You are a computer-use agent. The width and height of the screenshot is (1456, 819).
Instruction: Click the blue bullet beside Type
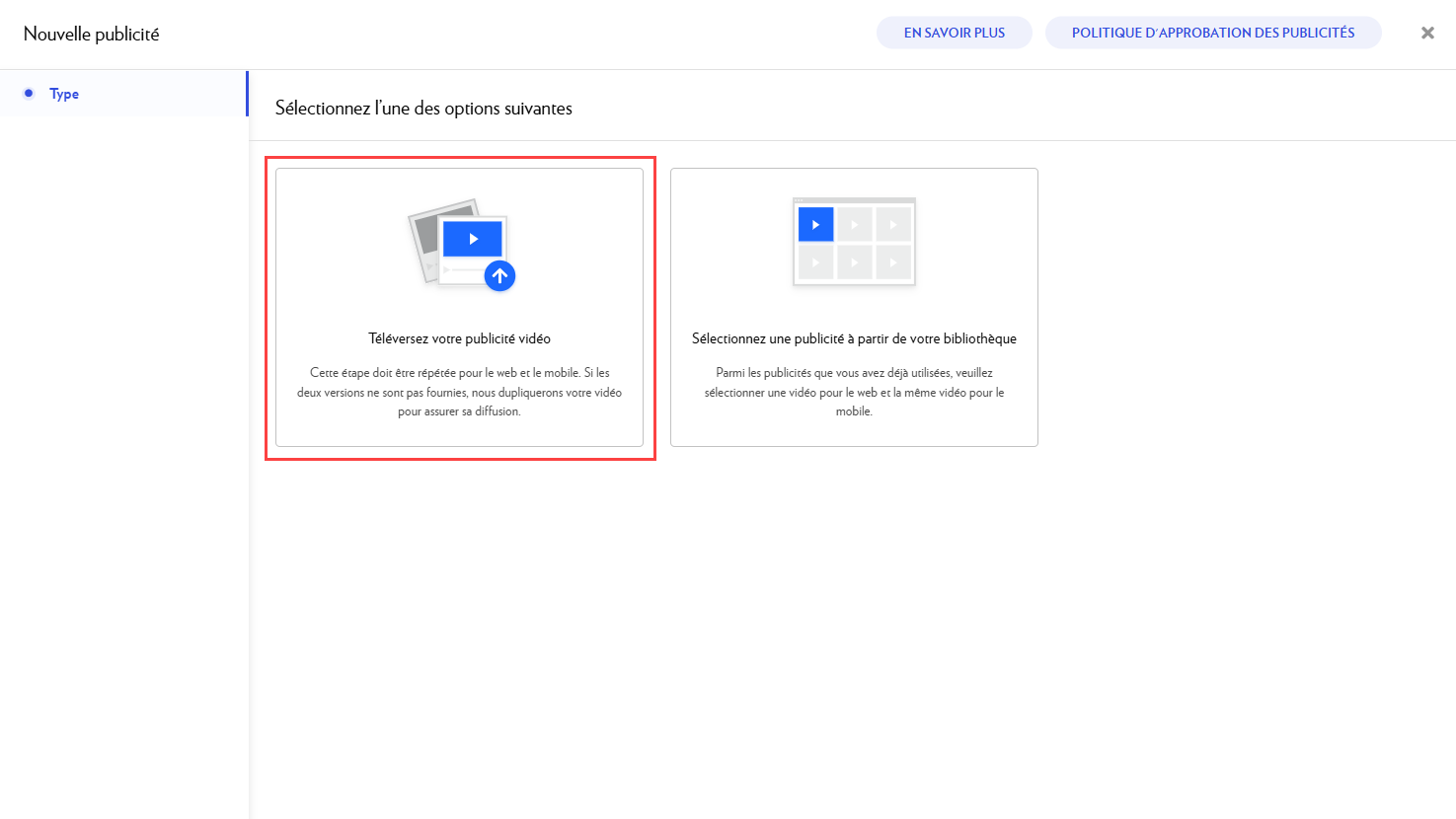click(29, 93)
